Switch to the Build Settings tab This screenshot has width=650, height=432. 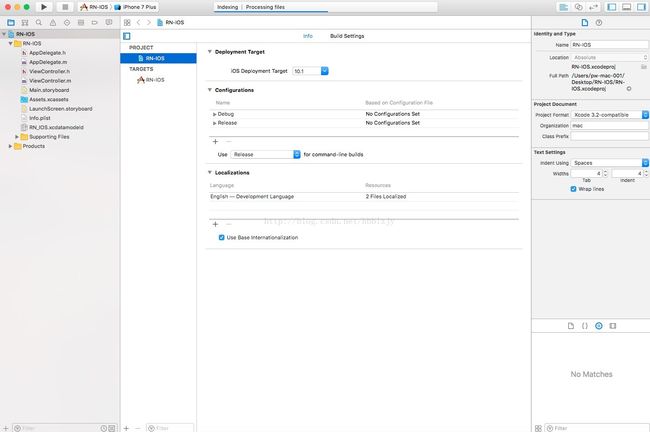point(347,36)
